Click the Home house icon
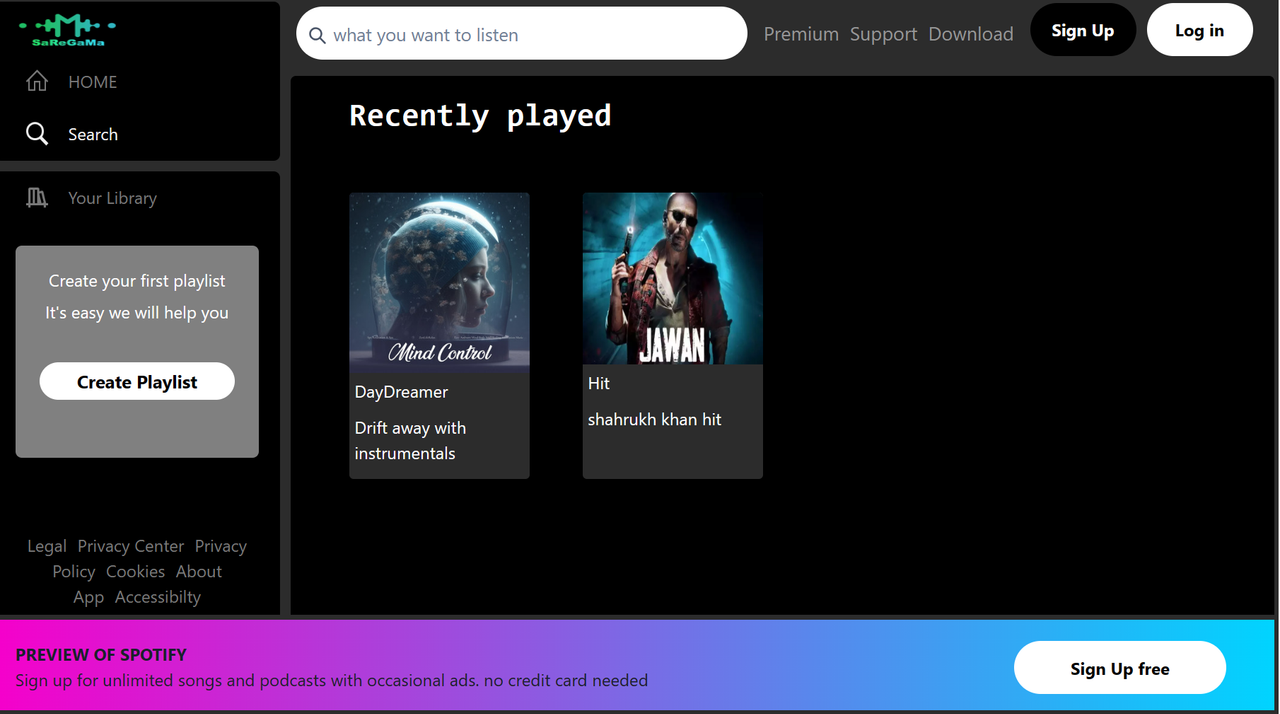The image size is (1280, 714). [37, 82]
